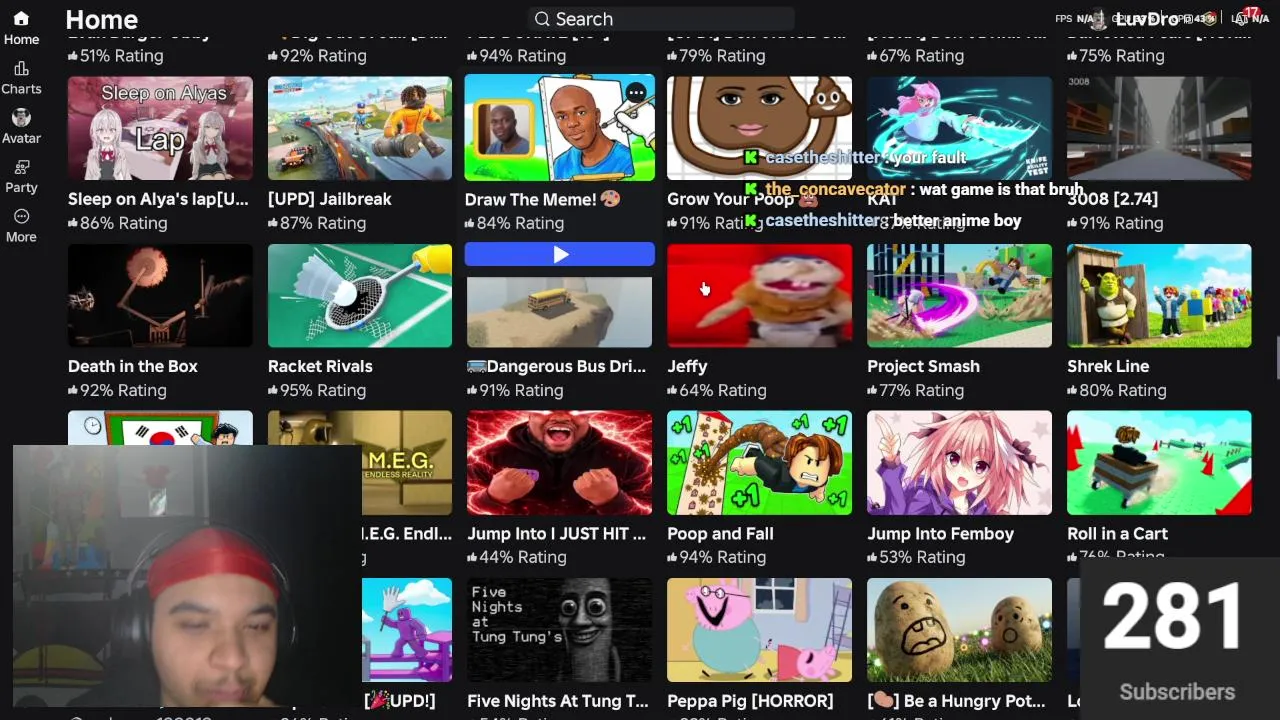
Task: Click the 'Project Smash' title
Action: tap(923, 366)
